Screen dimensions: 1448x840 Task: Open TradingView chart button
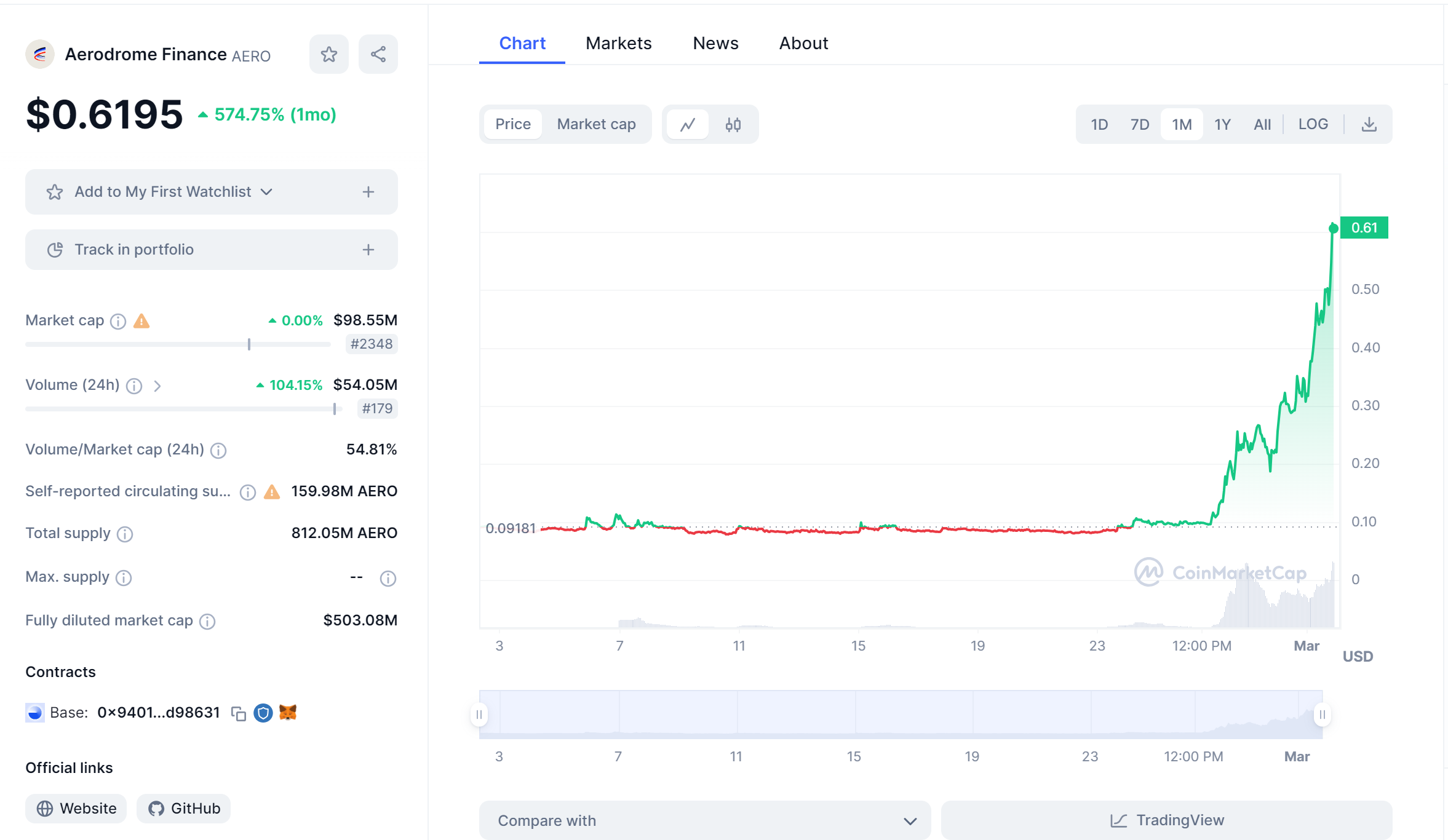click(x=1166, y=820)
